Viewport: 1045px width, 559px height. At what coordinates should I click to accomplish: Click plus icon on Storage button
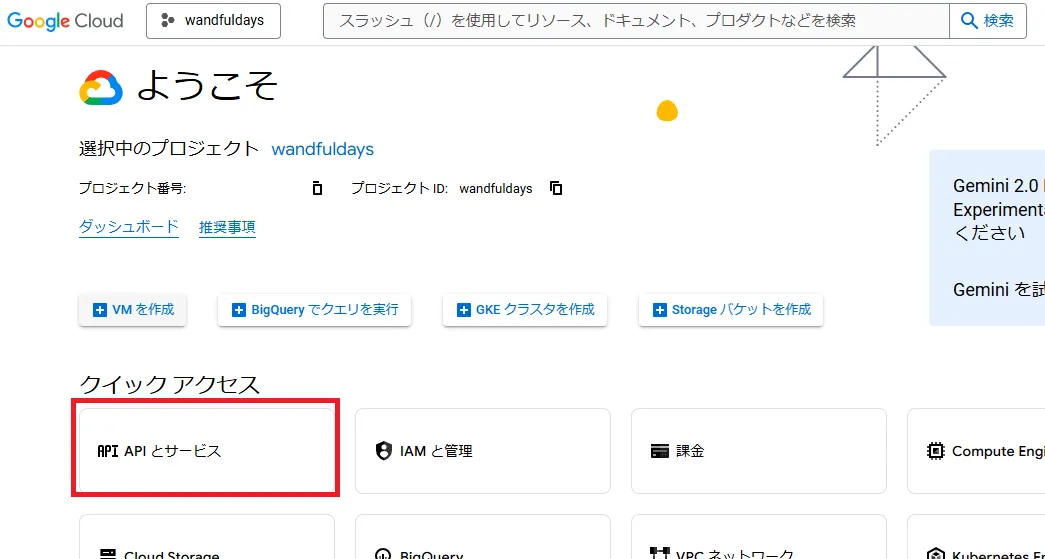[x=660, y=310]
